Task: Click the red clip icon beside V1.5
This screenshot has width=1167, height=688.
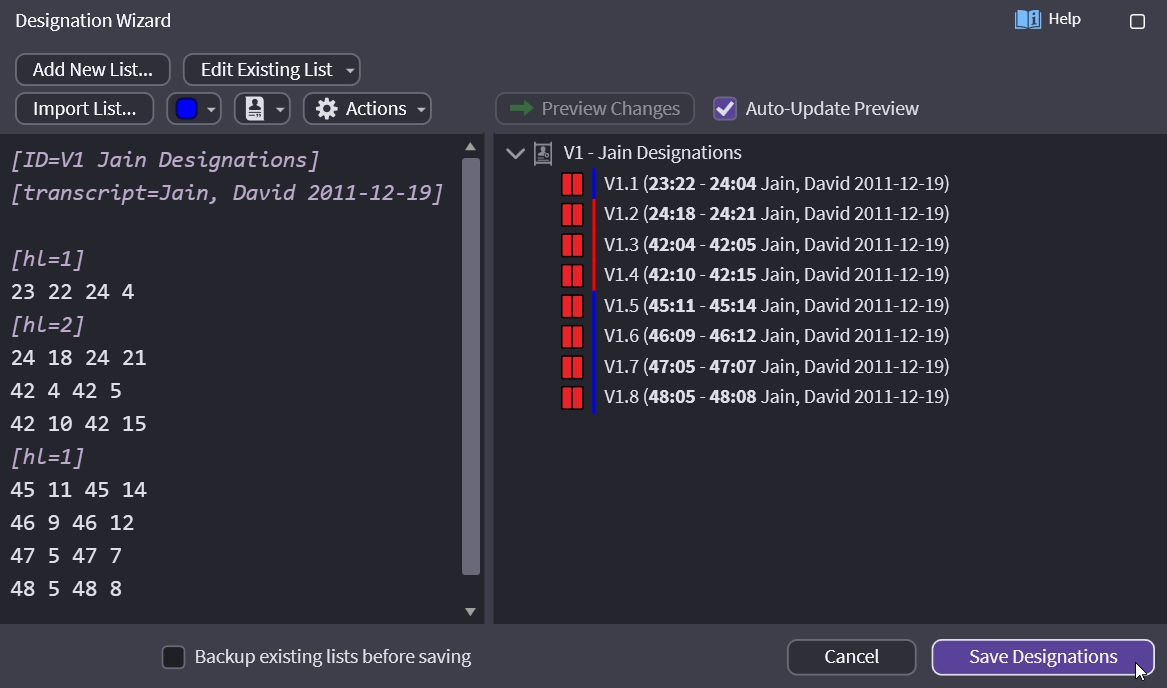Action: (x=572, y=306)
